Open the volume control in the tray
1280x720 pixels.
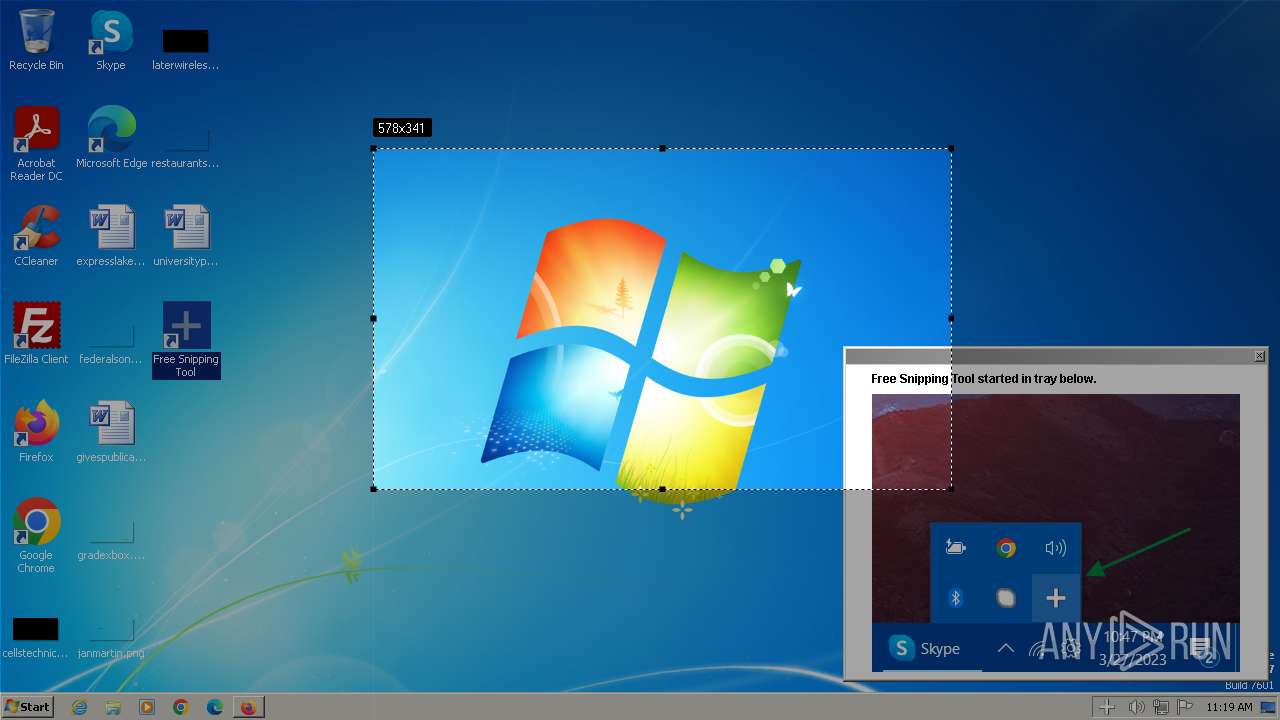(x=1136, y=707)
